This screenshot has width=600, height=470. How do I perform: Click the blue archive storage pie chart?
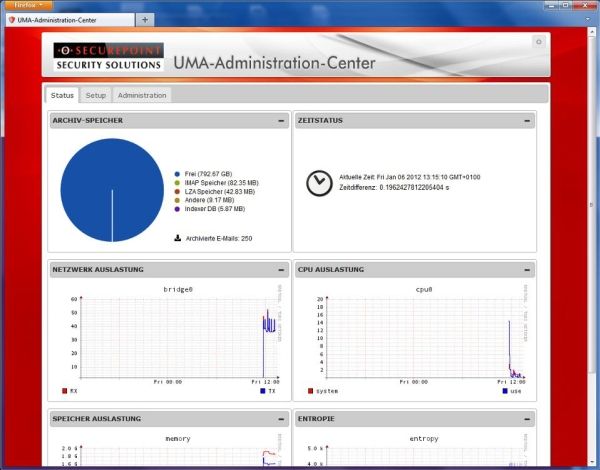pyautogui.click(x=112, y=190)
